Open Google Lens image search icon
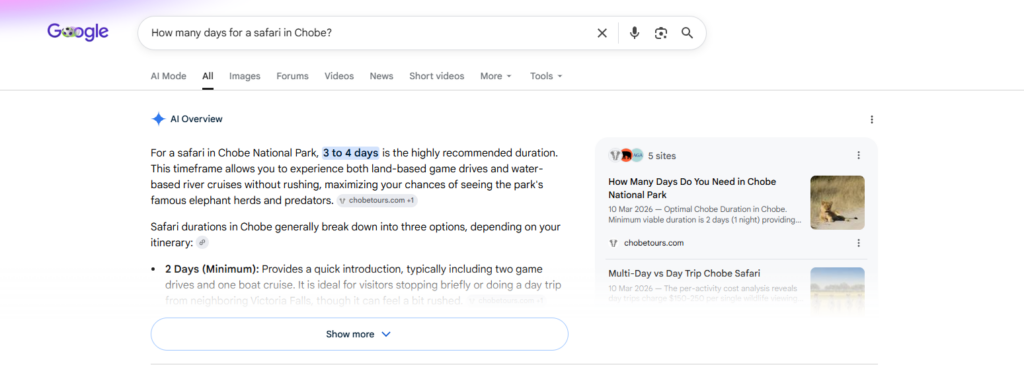The height and width of the screenshot is (375, 1024). point(661,33)
